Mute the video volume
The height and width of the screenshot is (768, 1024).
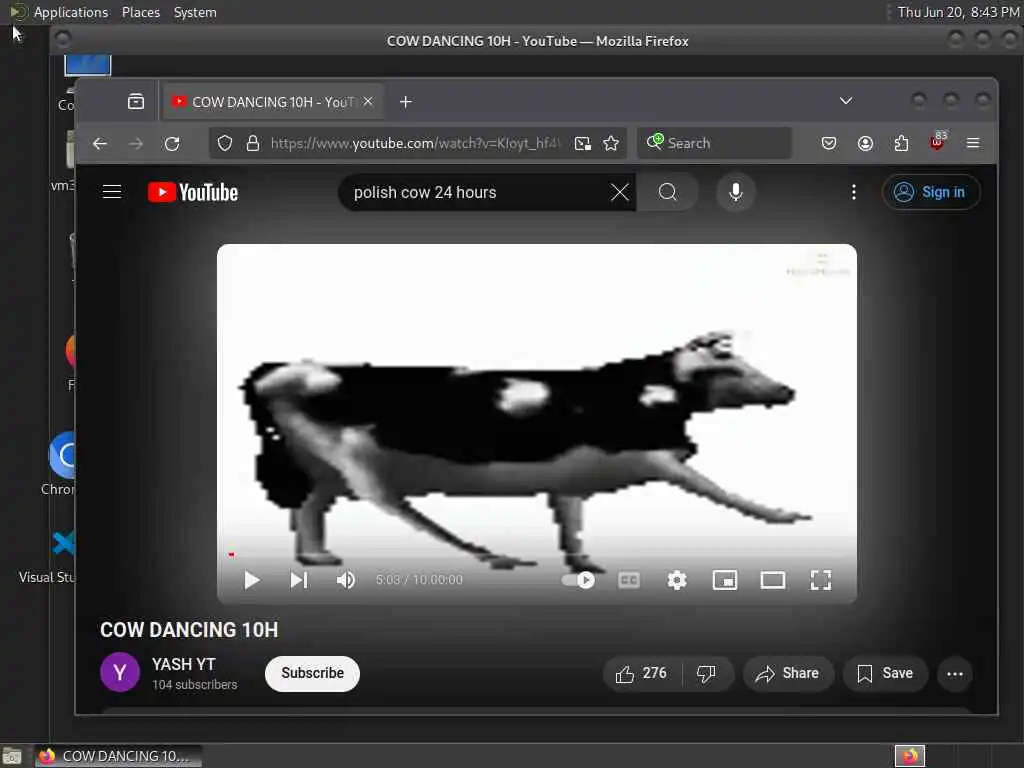tap(345, 580)
